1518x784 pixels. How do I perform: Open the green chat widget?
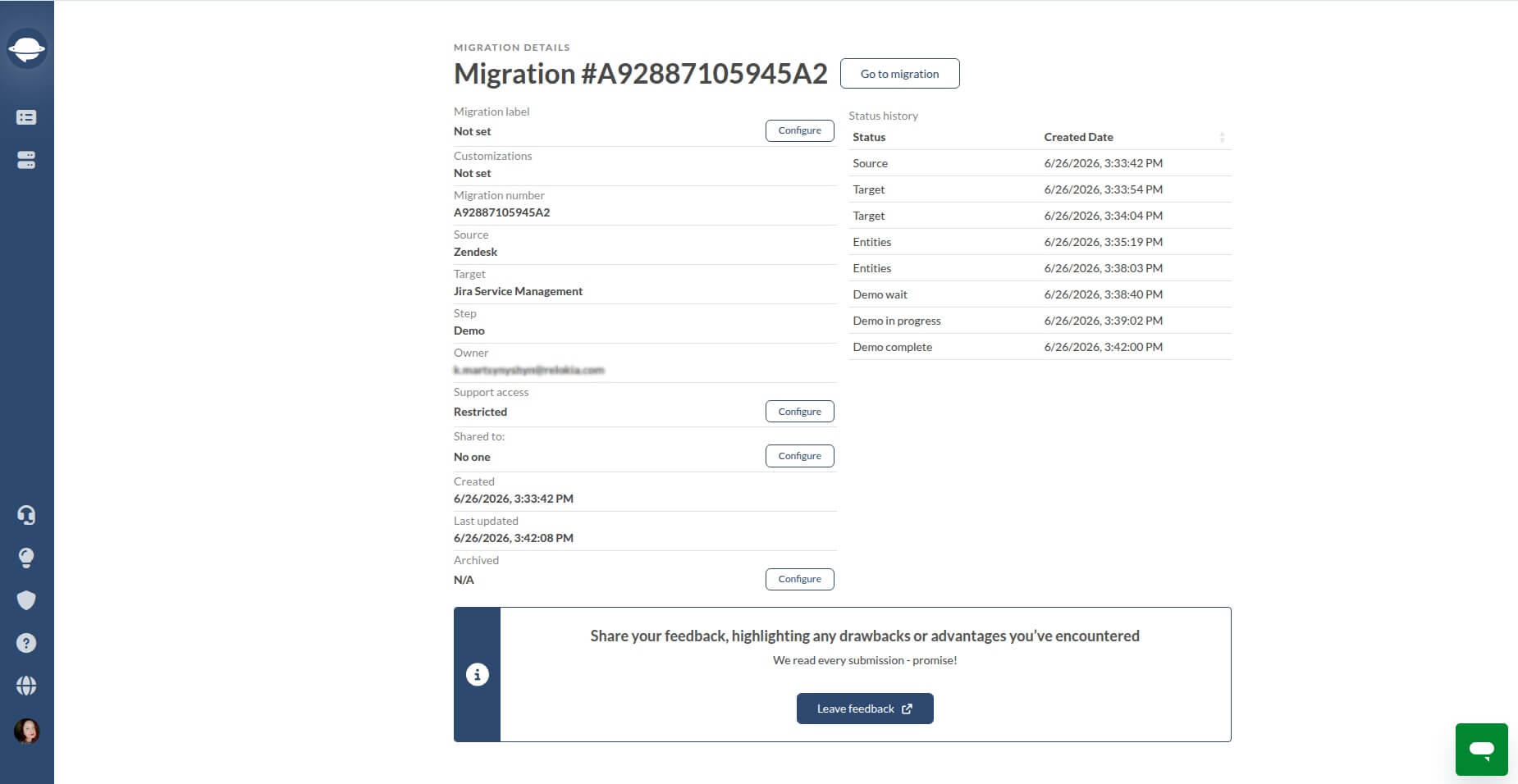click(1481, 749)
